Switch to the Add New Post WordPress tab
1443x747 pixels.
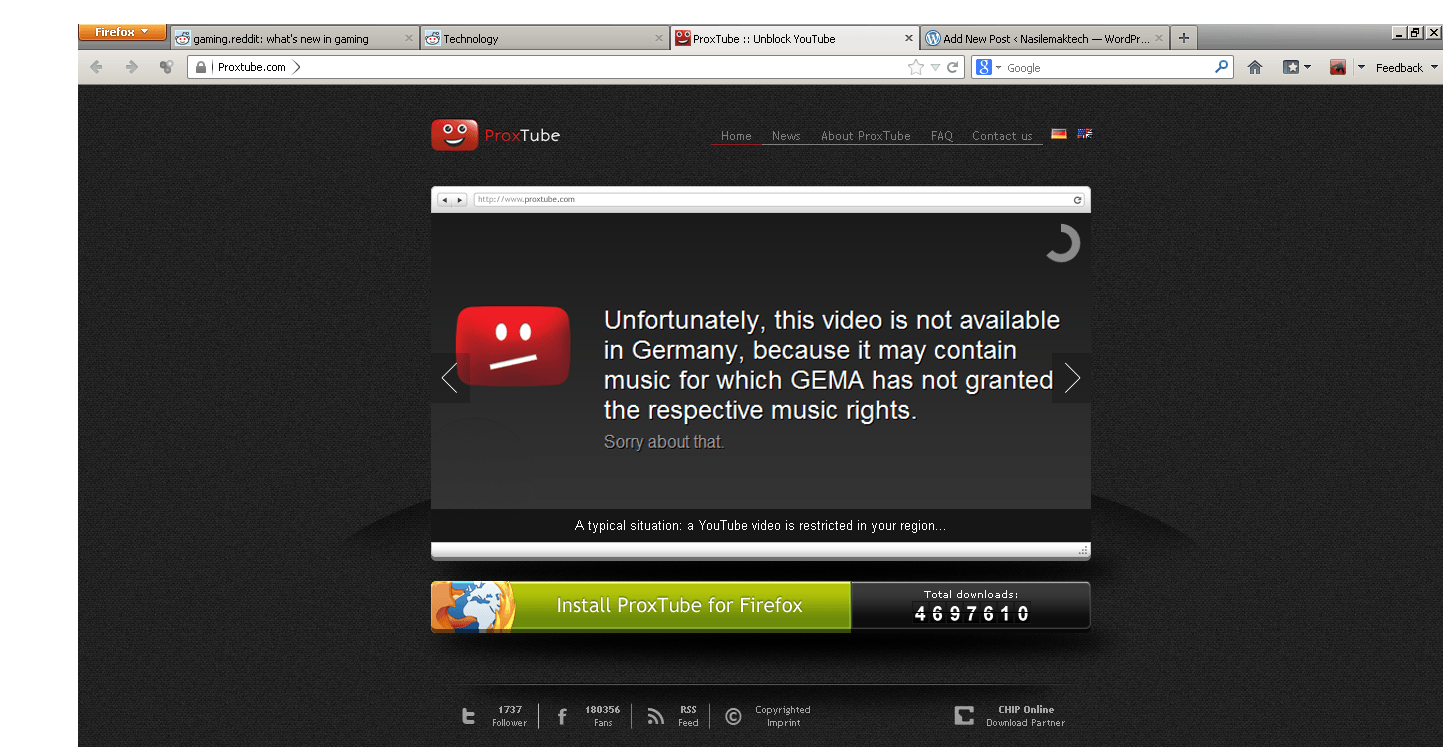point(1045,38)
